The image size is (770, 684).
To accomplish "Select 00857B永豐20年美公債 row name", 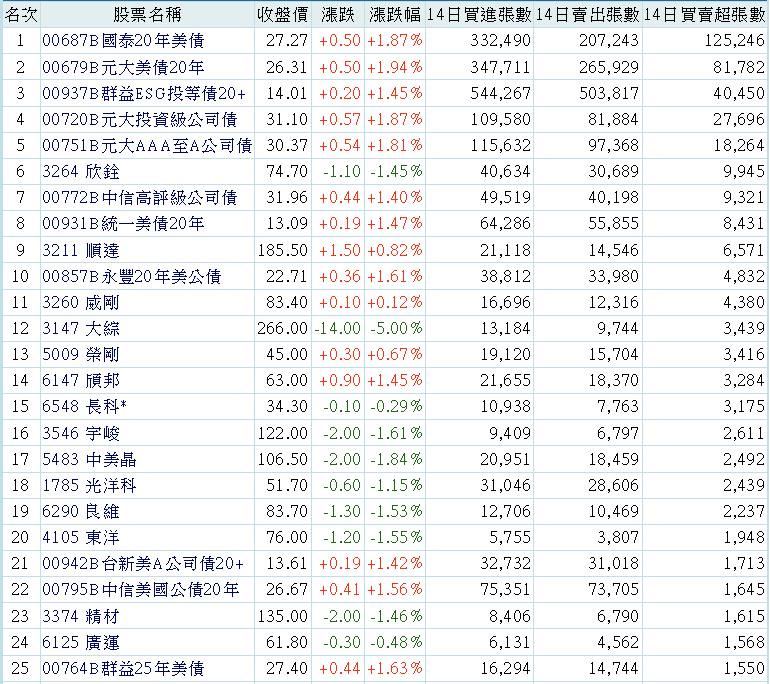I will coord(132,276).
